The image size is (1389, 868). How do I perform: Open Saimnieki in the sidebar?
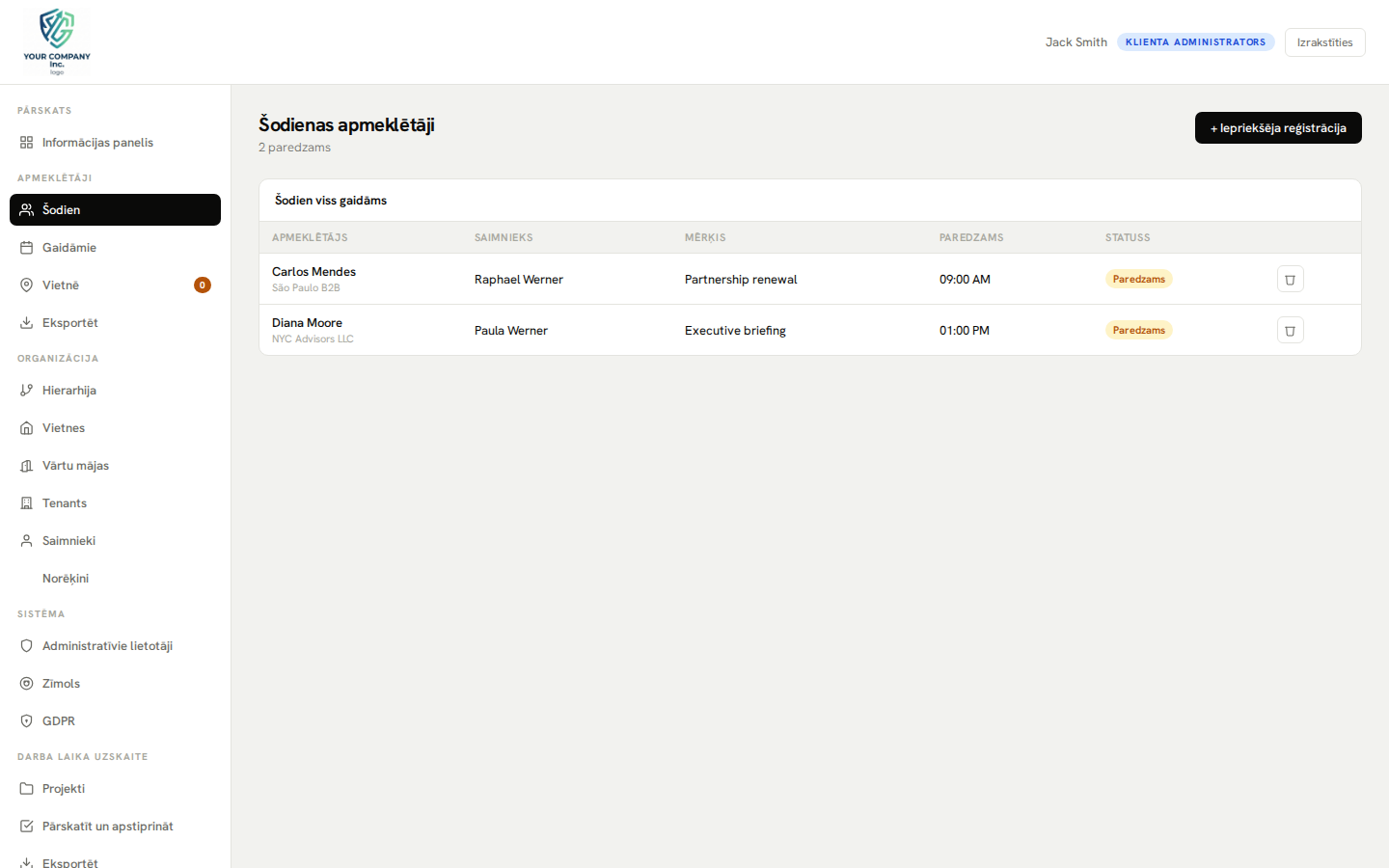point(68,541)
